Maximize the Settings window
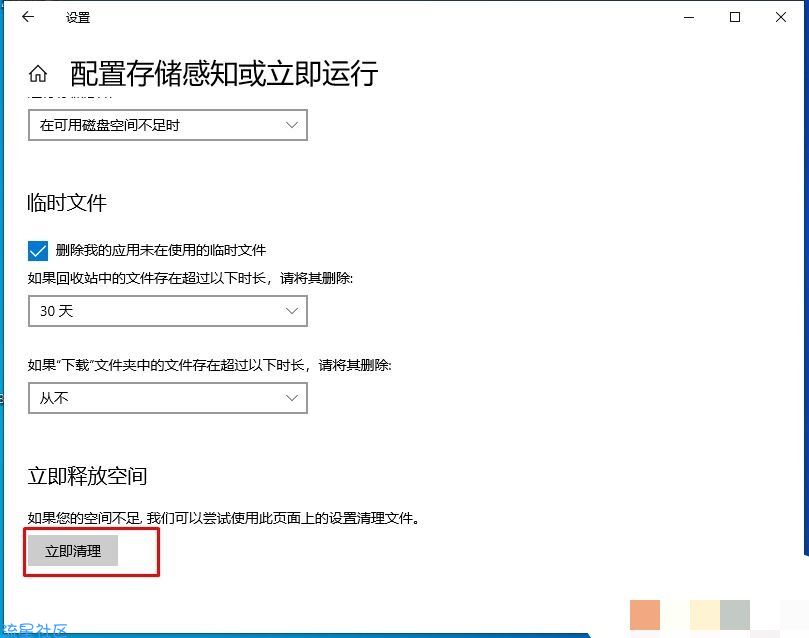The width and height of the screenshot is (809, 638). tap(735, 18)
